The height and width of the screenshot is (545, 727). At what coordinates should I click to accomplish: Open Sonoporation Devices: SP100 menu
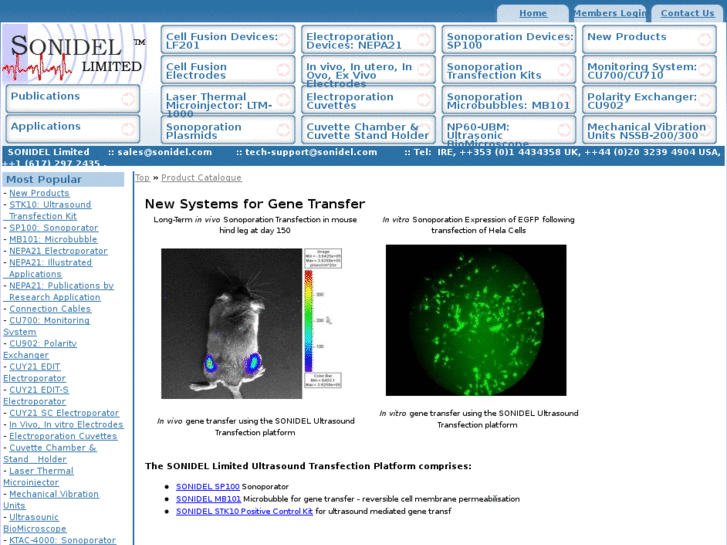509,39
